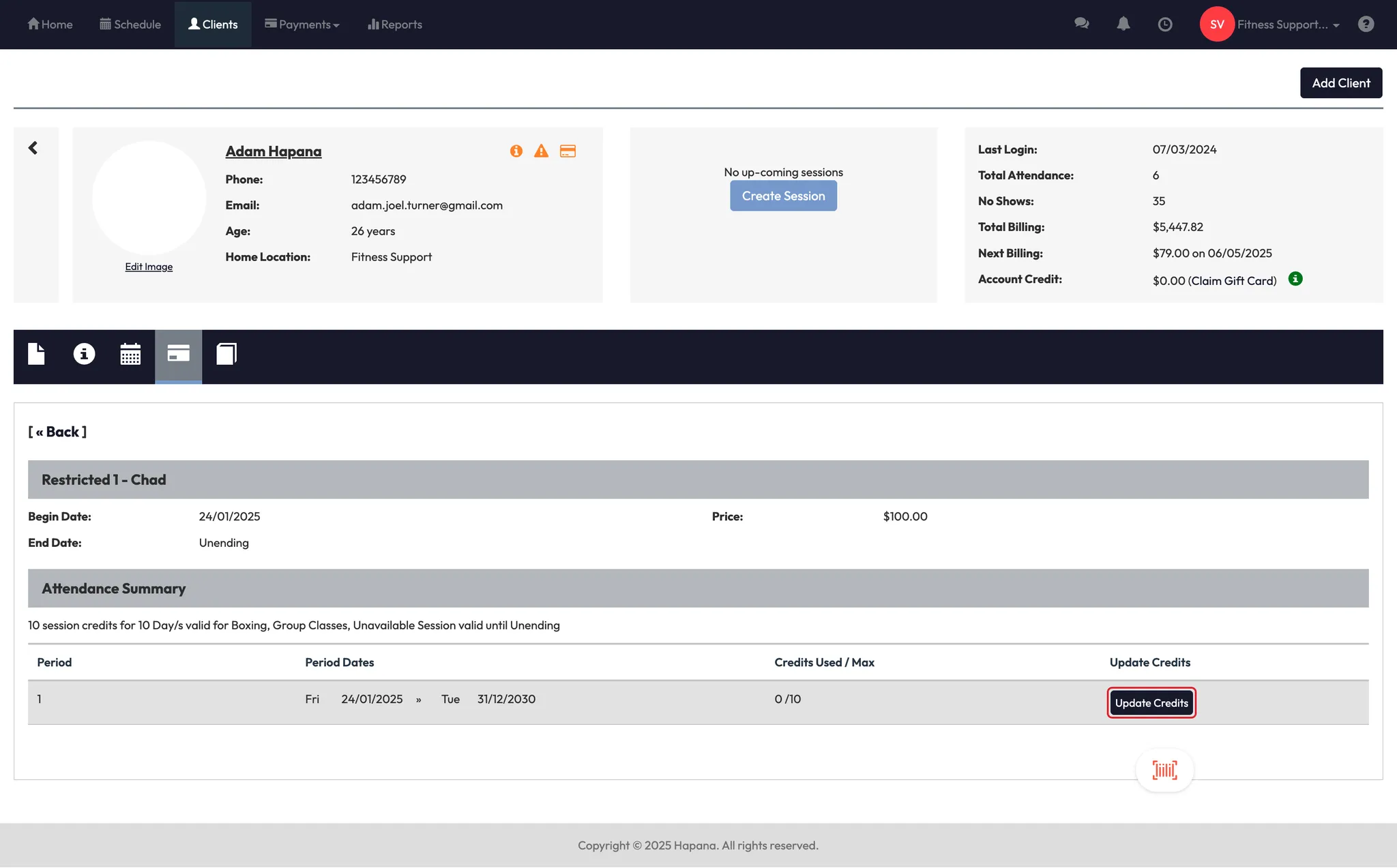Switch to the client info tab icon
This screenshot has width=1397, height=868.
84,354
